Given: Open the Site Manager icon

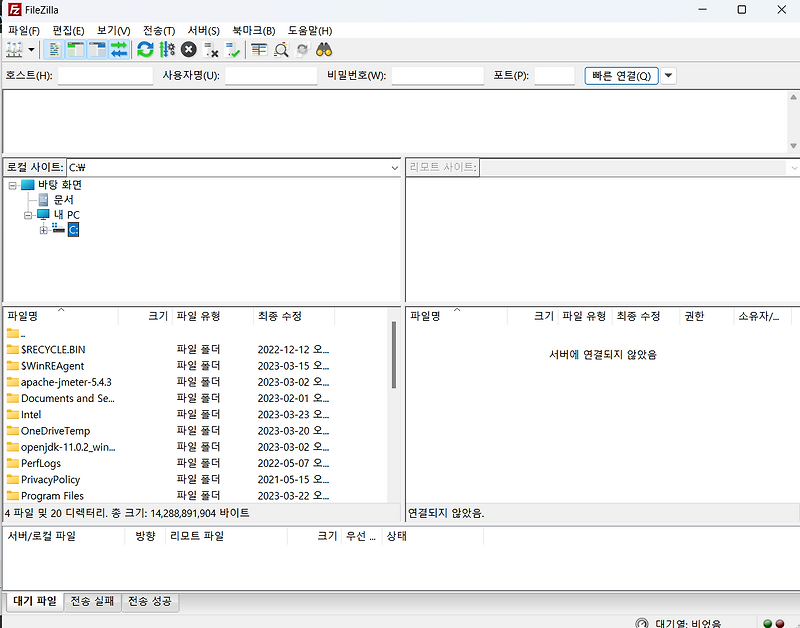Looking at the screenshot, I should click(14, 49).
